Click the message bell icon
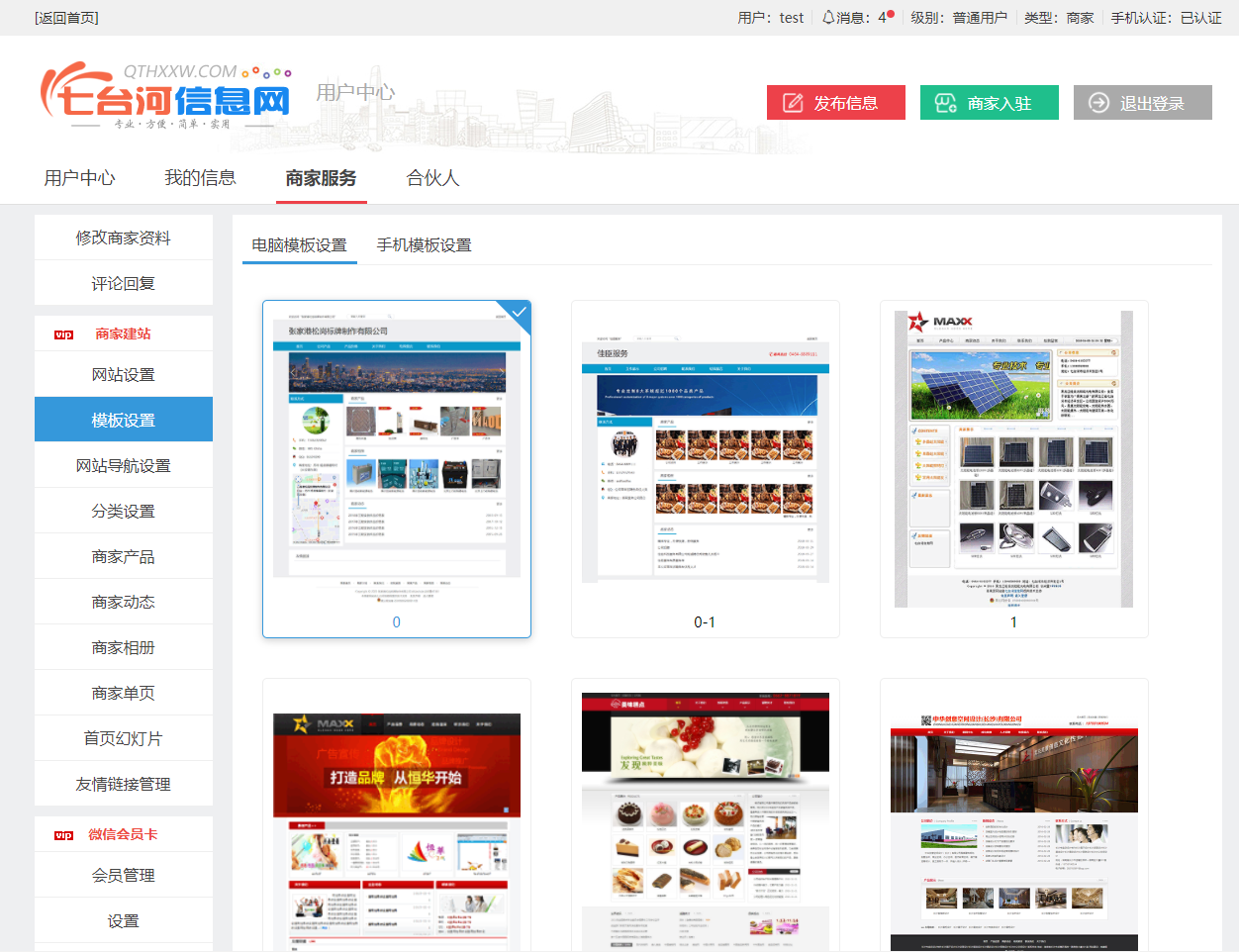Viewport: 1239px width, 952px height. pos(828,18)
